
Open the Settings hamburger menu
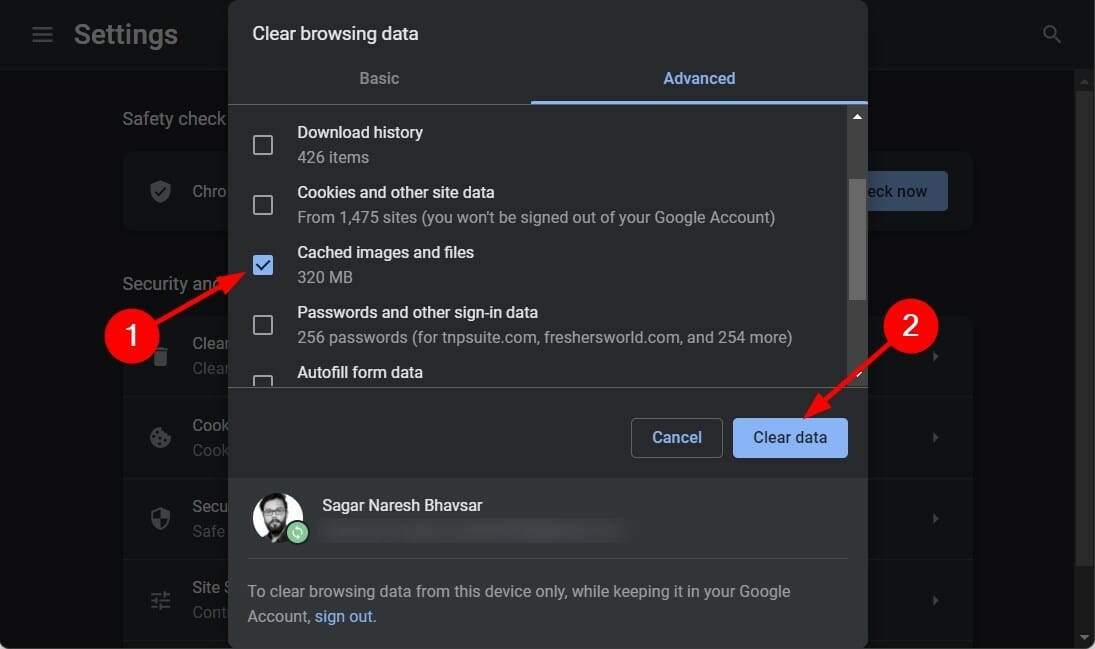(41, 33)
